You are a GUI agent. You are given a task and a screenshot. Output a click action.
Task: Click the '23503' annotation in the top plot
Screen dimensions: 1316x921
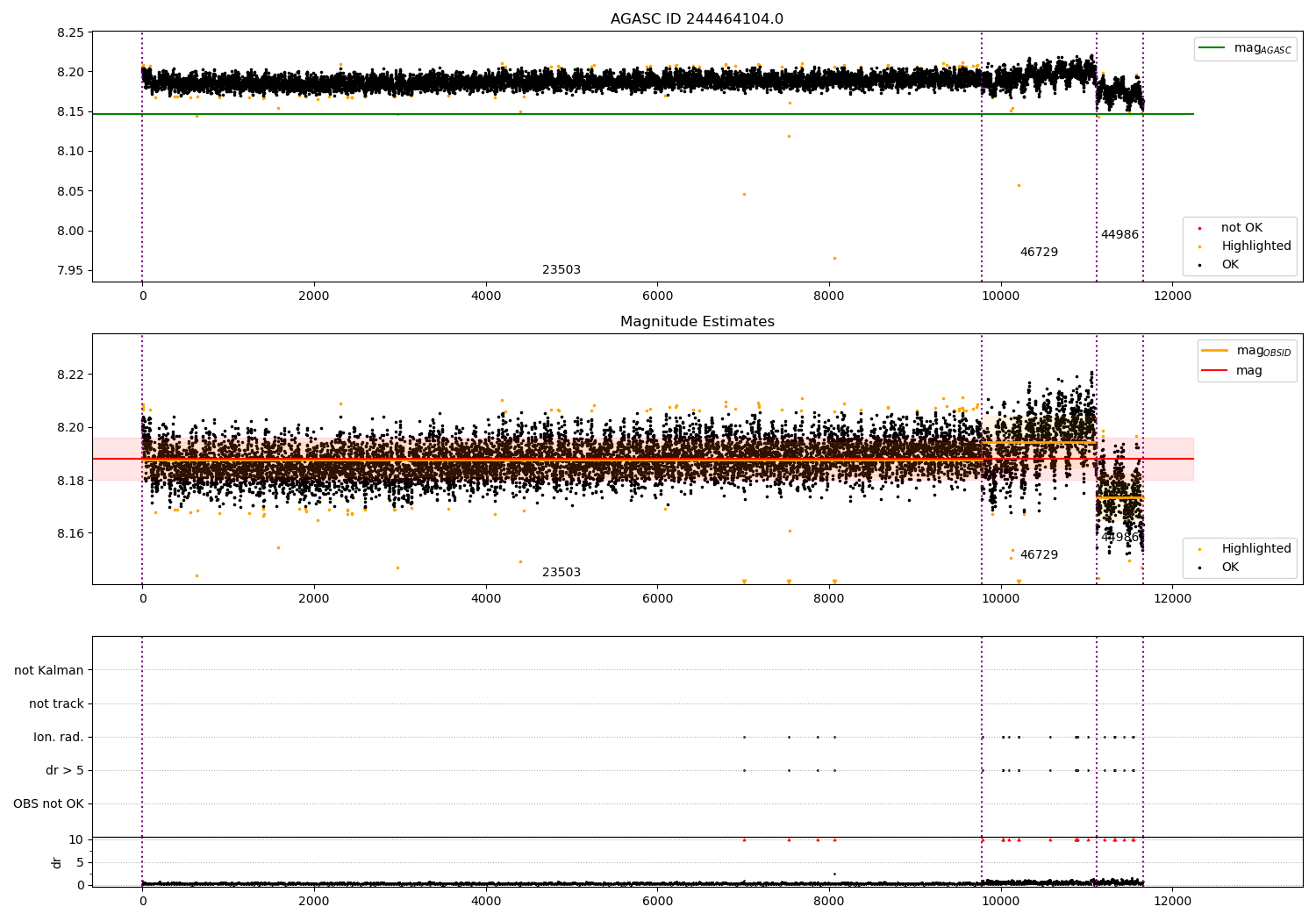tap(561, 270)
